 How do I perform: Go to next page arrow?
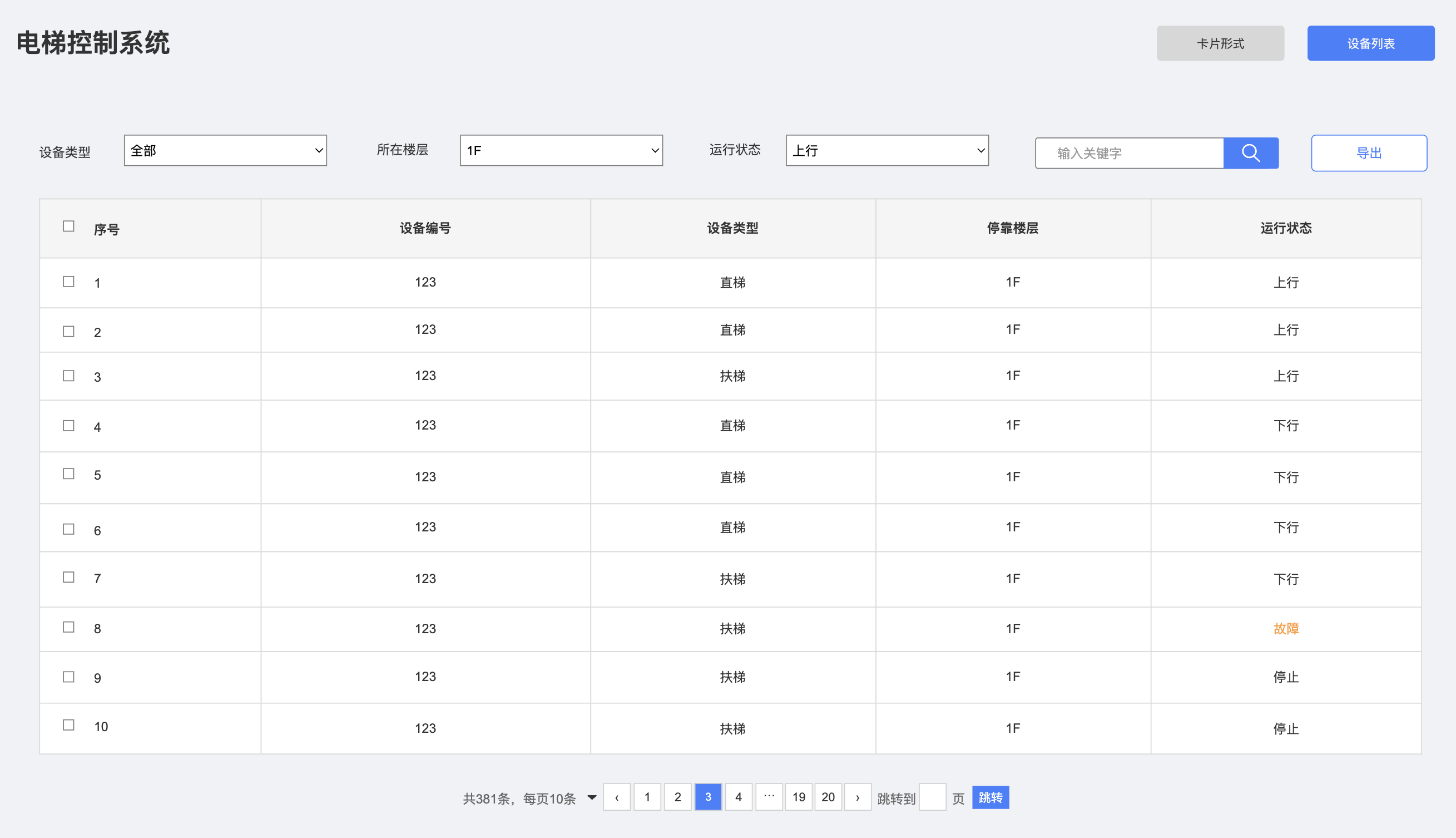pyautogui.click(x=857, y=797)
